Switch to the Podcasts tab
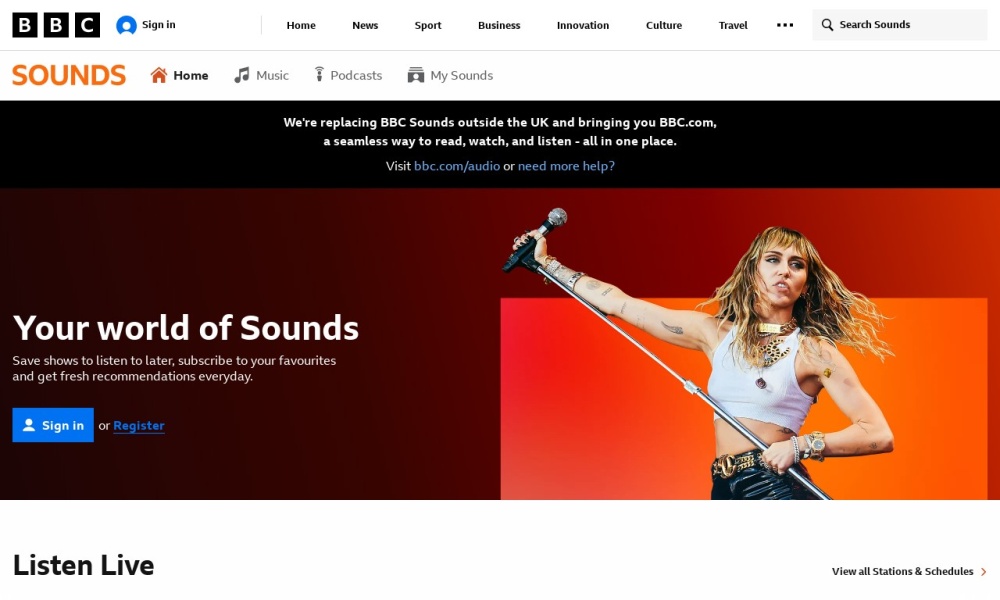Viewport: 1000px width, 600px height. point(356,75)
